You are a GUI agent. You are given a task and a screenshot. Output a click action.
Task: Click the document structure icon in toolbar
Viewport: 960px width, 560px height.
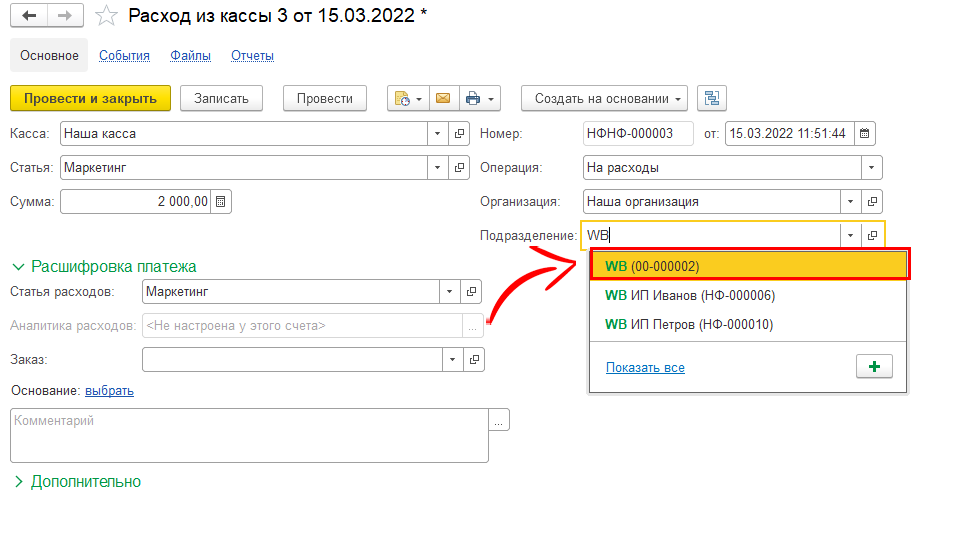pyautogui.click(x=711, y=98)
